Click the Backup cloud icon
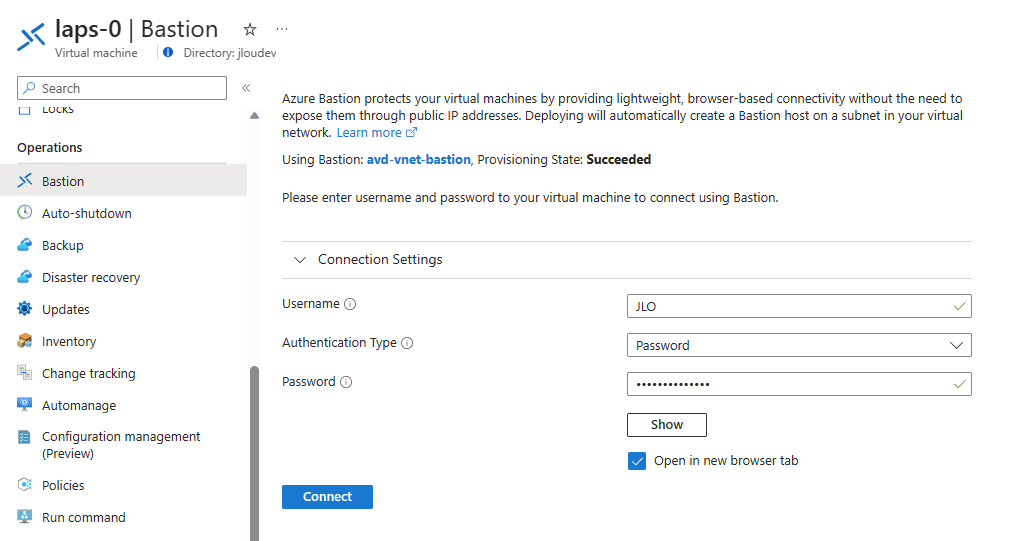The height and width of the screenshot is (541, 1020). tap(25, 244)
